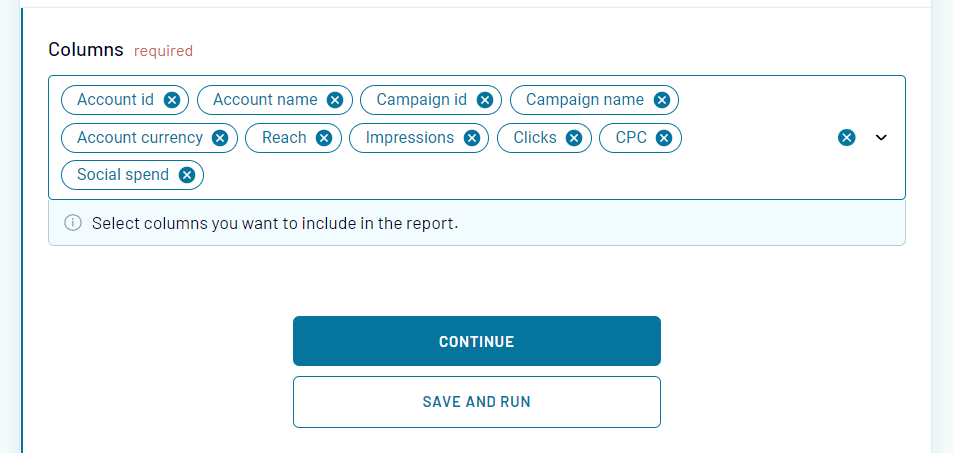Click the Social spend tag label

point(122,175)
